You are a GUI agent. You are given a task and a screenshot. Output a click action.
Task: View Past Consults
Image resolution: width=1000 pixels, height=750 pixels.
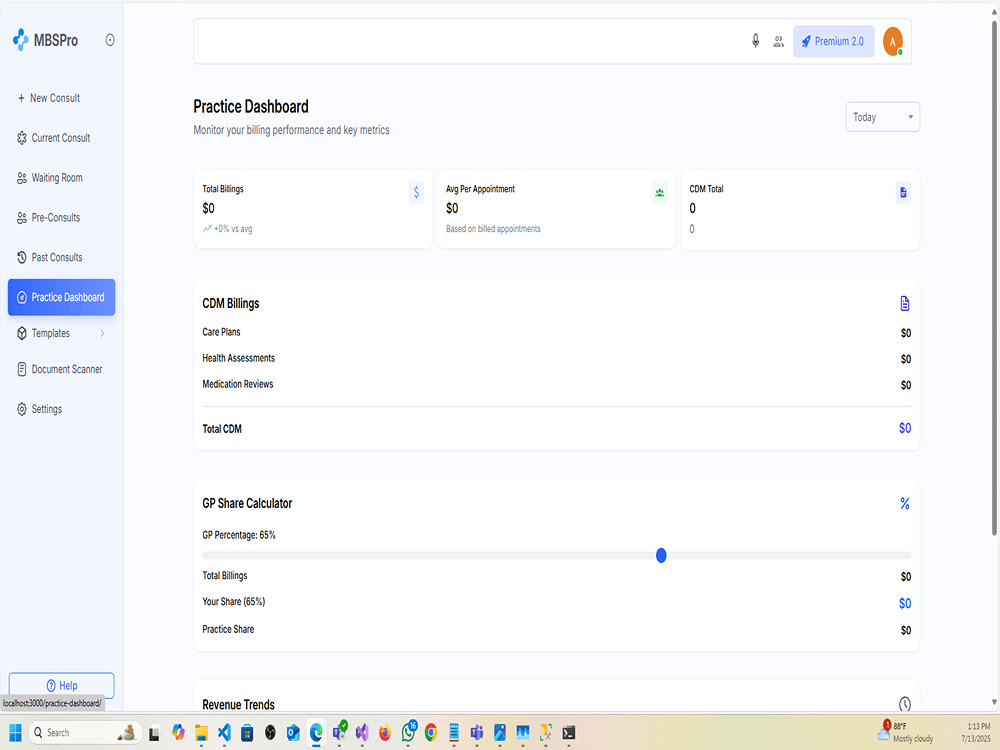click(x=50, y=258)
